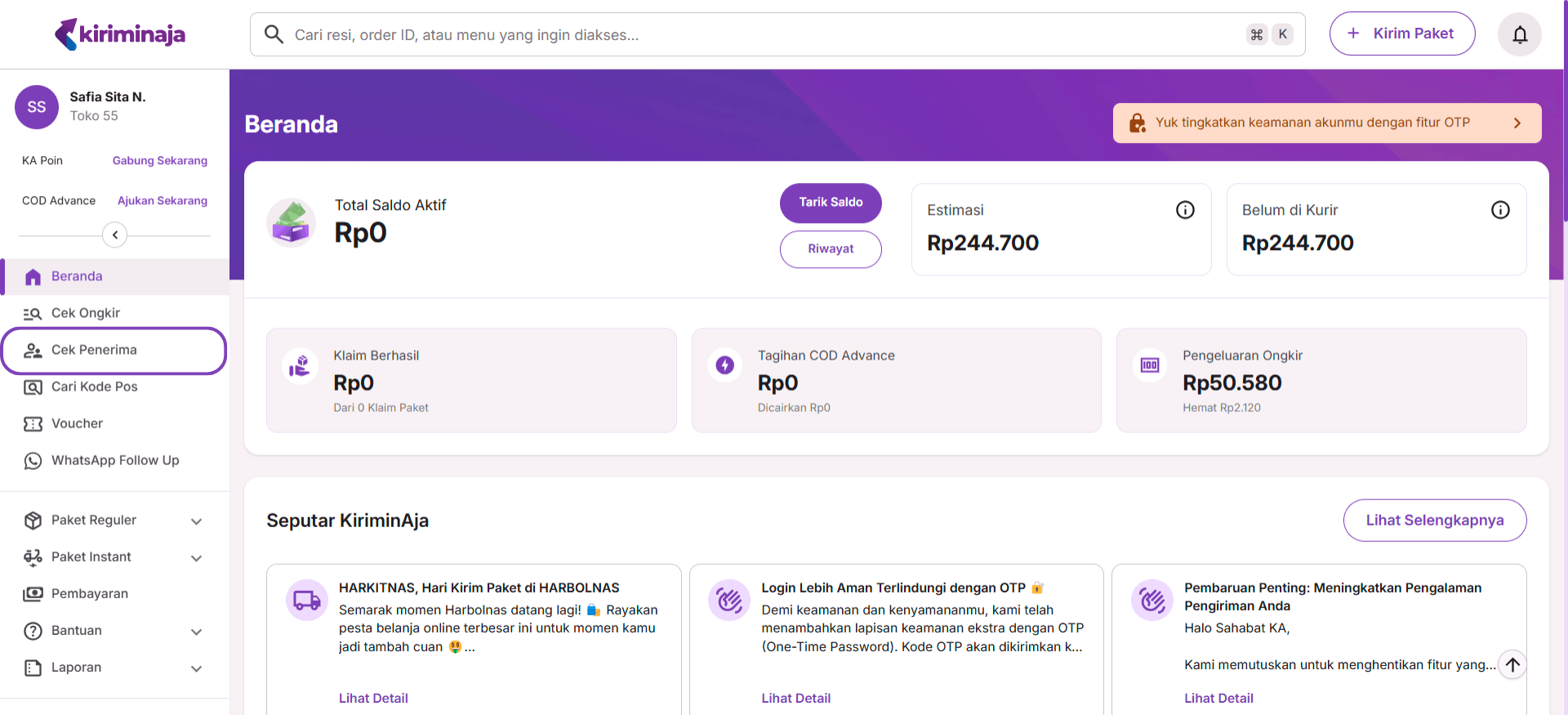Click the Voucher ticket icon
The height and width of the screenshot is (715, 1568).
click(33, 424)
